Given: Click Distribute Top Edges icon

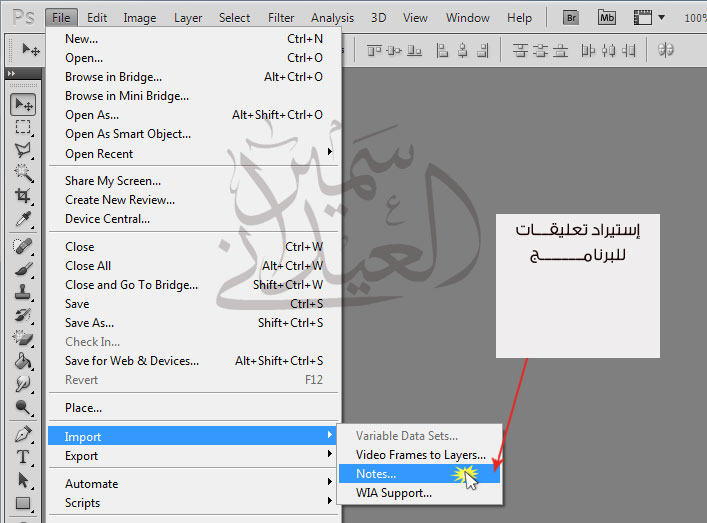Looking at the screenshot, I should point(520,50).
